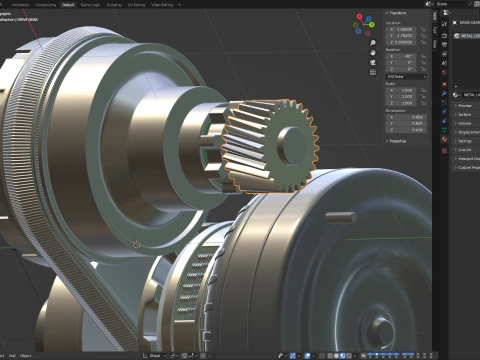Screen dimensions: 480x360
Task: Select the orange-outlined drive gear in viewport
Action: (271, 146)
